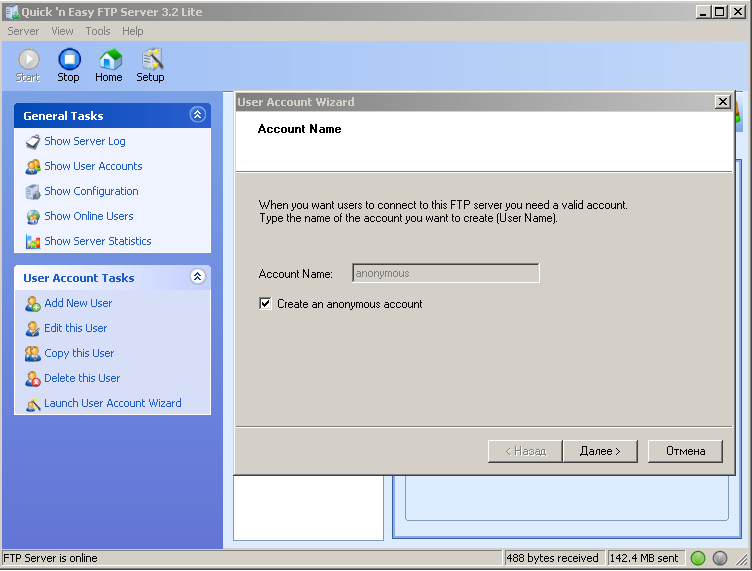Image resolution: width=752 pixels, height=571 pixels.
Task: Click the application icon in the title bar
Action: click(12, 12)
